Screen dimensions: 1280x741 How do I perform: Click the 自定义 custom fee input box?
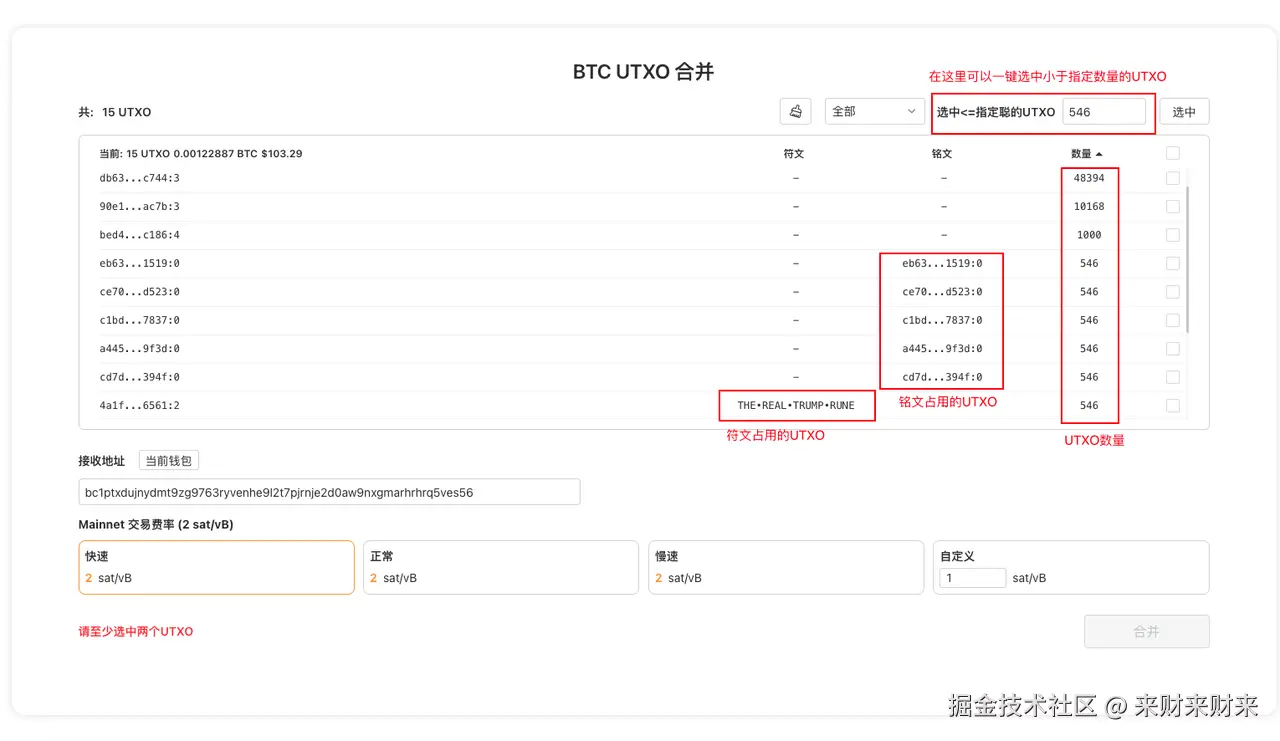(971, 577)
